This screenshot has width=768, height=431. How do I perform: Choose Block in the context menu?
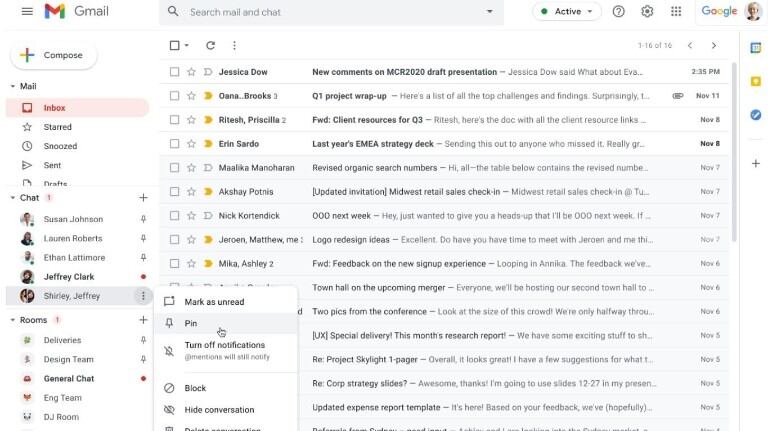(x=226, y=388)
